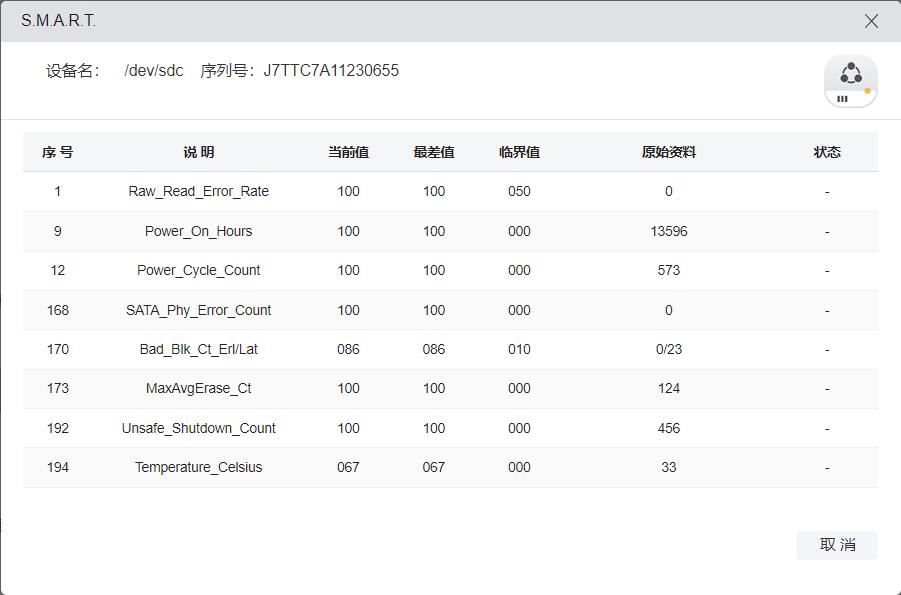
Task: Click the 临界值 column header
Action: coord(519,152)
